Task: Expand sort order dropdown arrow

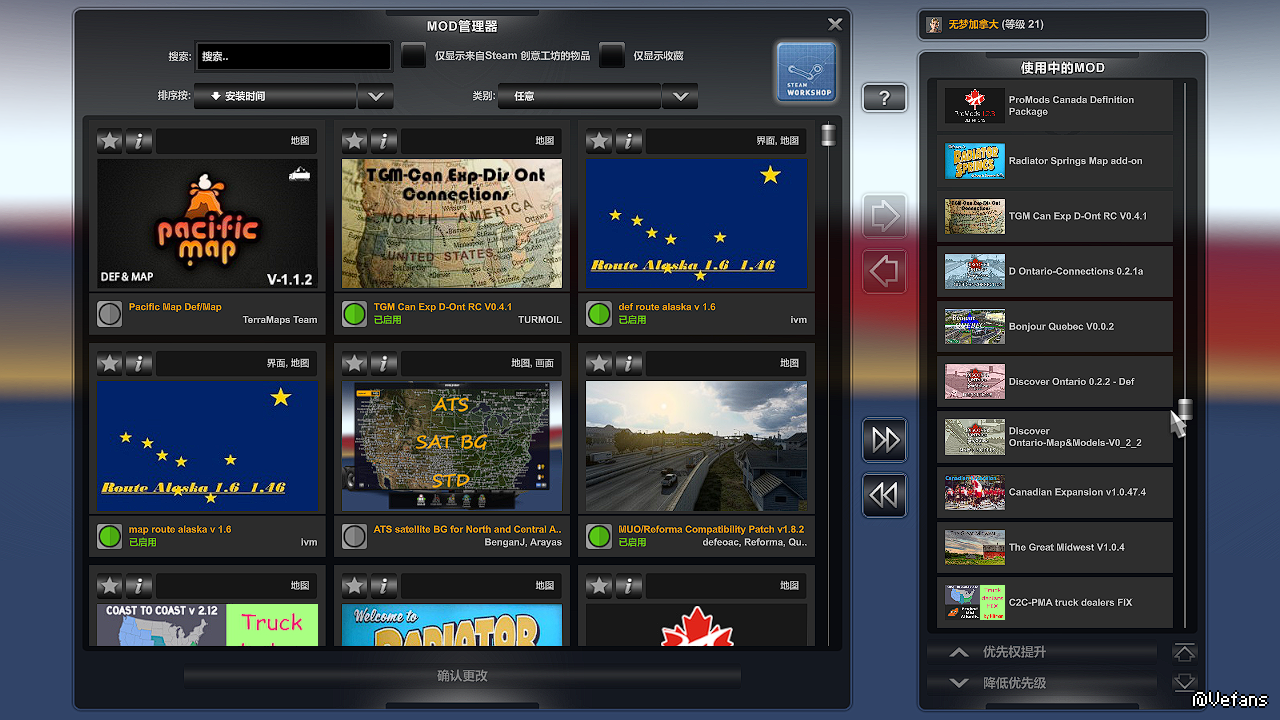Action: click(375, 97)
